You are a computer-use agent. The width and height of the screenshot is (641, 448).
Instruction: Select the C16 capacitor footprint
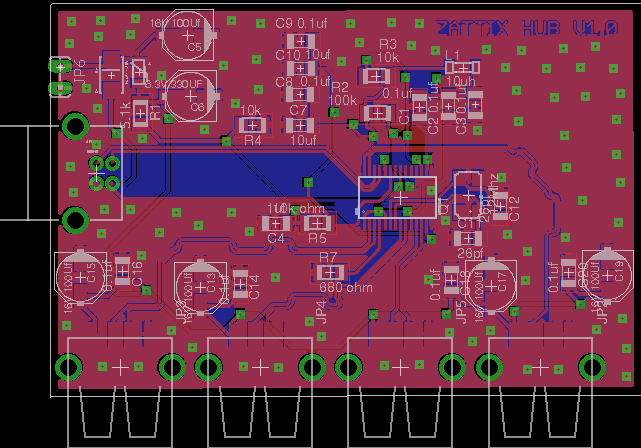pyautogui.click(x=123, y=270)
